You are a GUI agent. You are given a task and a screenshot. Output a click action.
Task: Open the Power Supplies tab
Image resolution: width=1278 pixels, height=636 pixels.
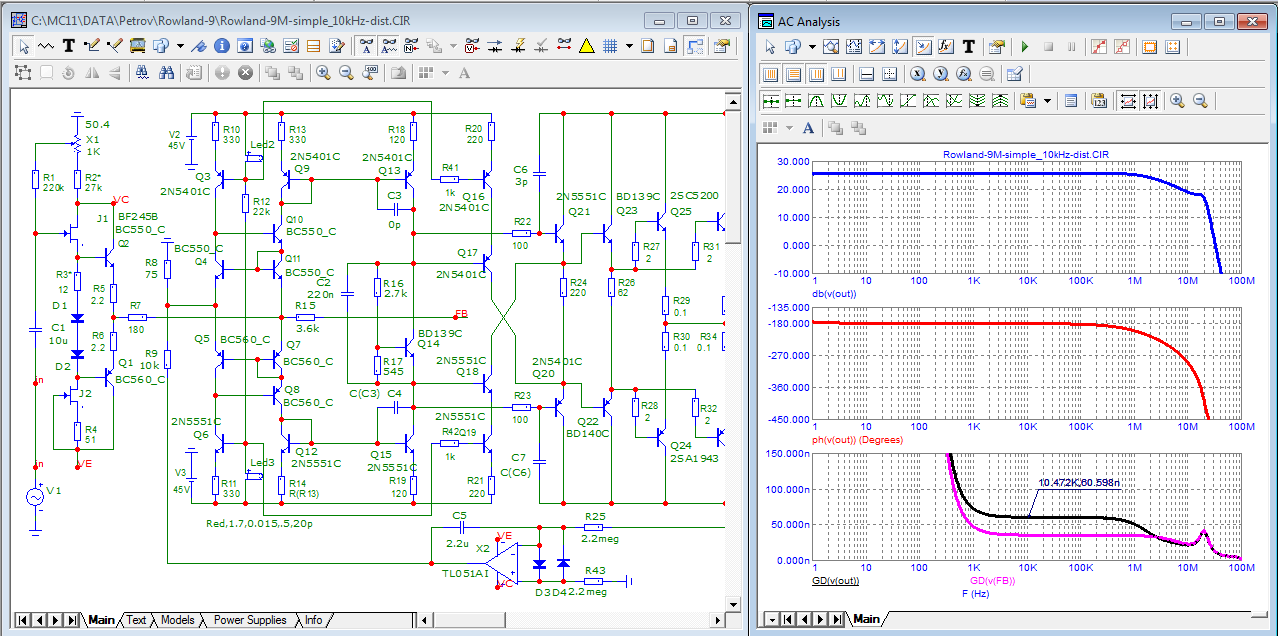(x=250, y=620)
